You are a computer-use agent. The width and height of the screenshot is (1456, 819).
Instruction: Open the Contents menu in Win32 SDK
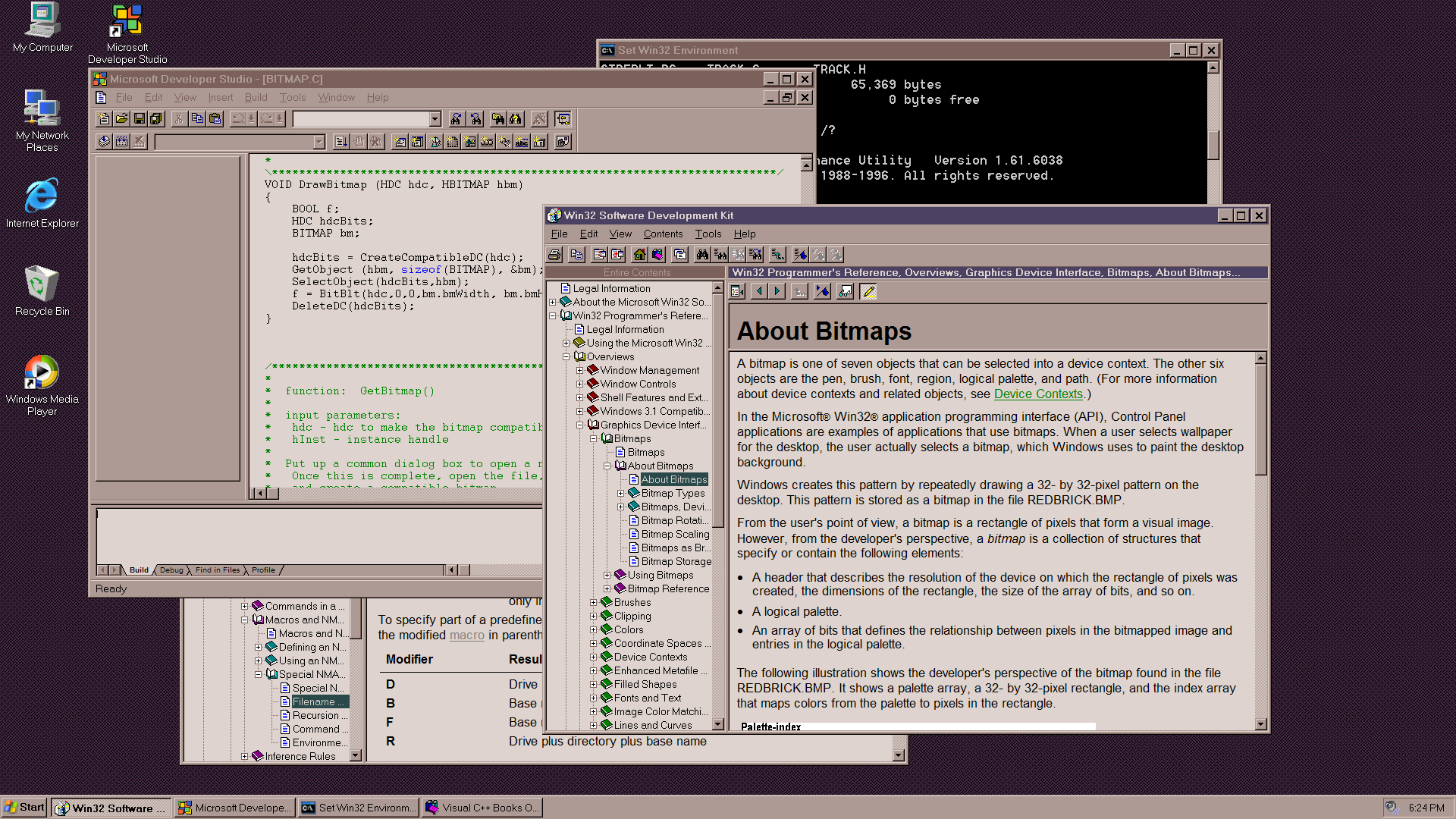(x=663, y=234)
